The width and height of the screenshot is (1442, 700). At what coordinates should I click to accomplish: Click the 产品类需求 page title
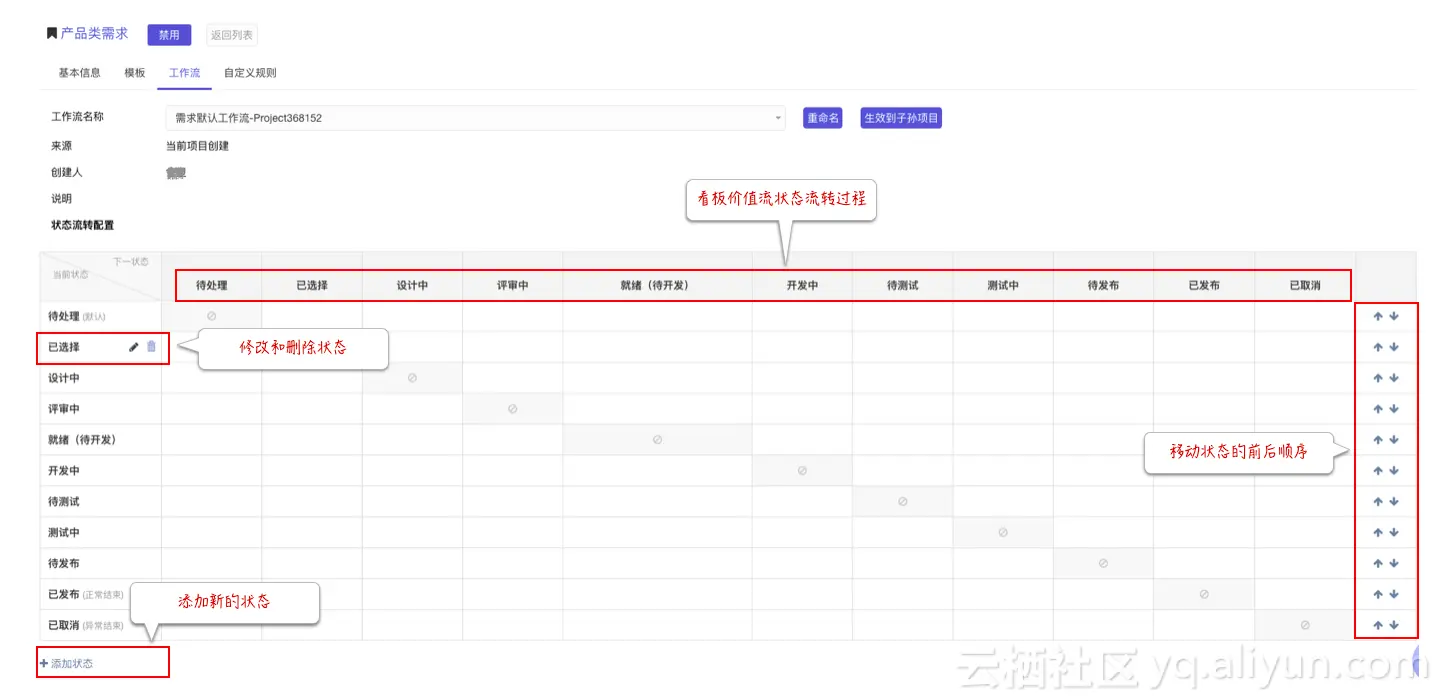tap(94, 34)
